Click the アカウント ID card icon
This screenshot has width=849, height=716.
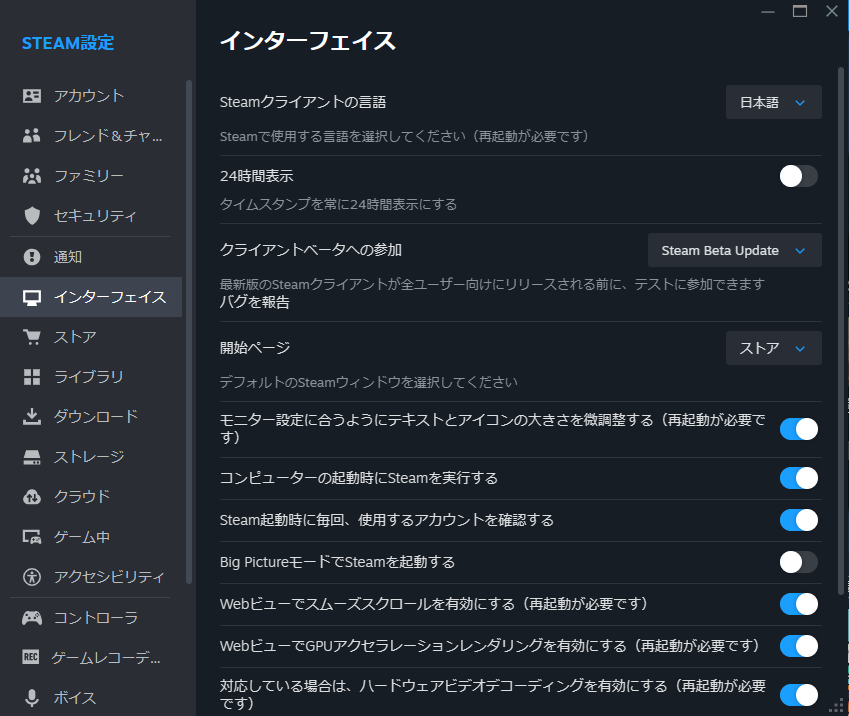click(x=32, y=96)
